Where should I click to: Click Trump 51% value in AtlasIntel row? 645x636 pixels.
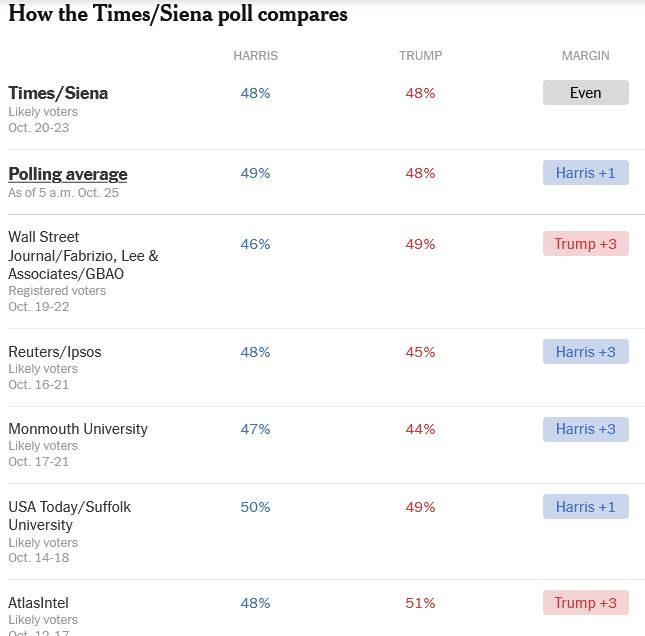420,603
